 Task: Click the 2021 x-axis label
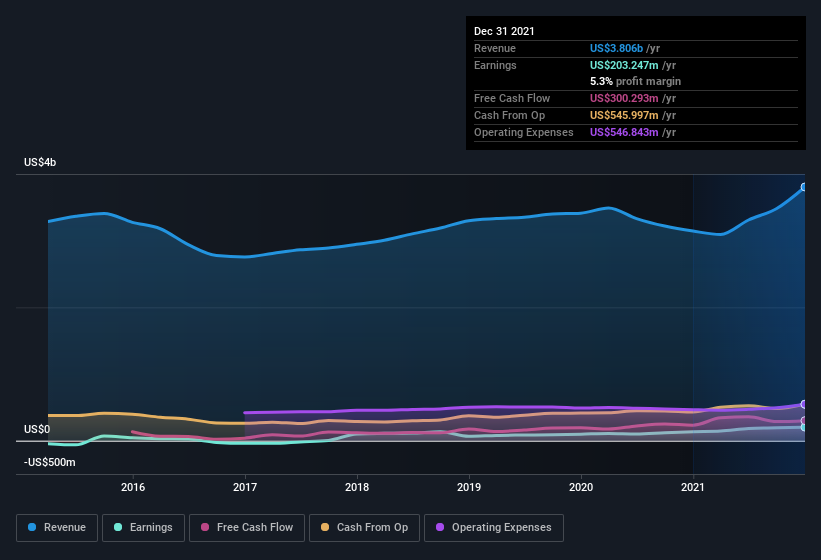(693, 487)
